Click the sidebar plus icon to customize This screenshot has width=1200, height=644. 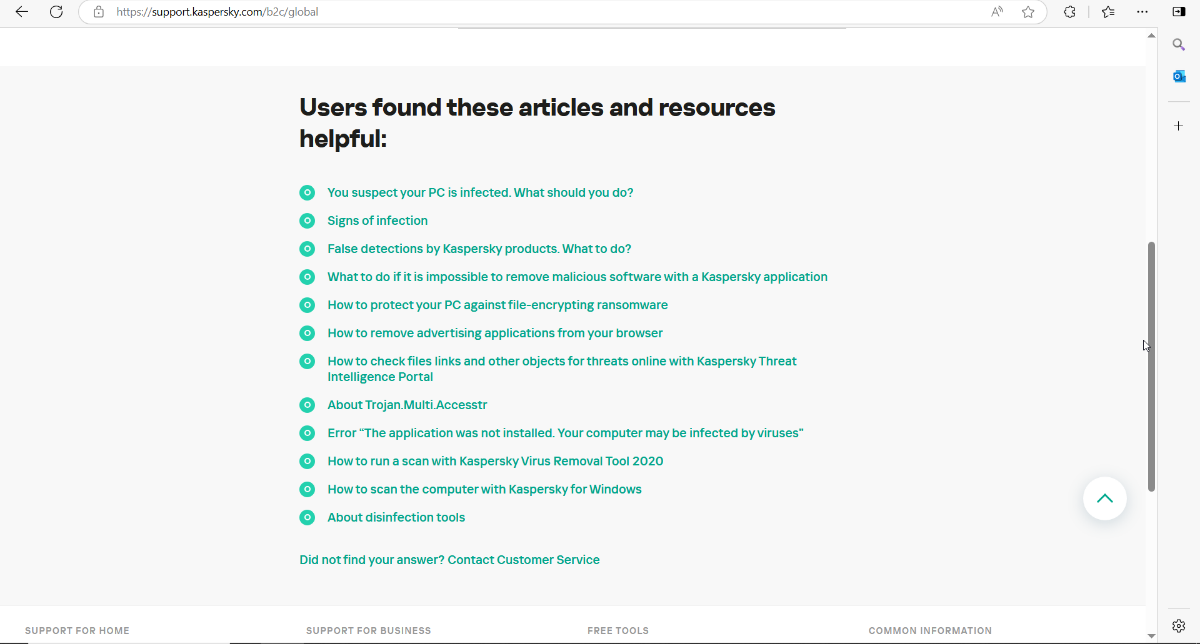point(1179,126)
